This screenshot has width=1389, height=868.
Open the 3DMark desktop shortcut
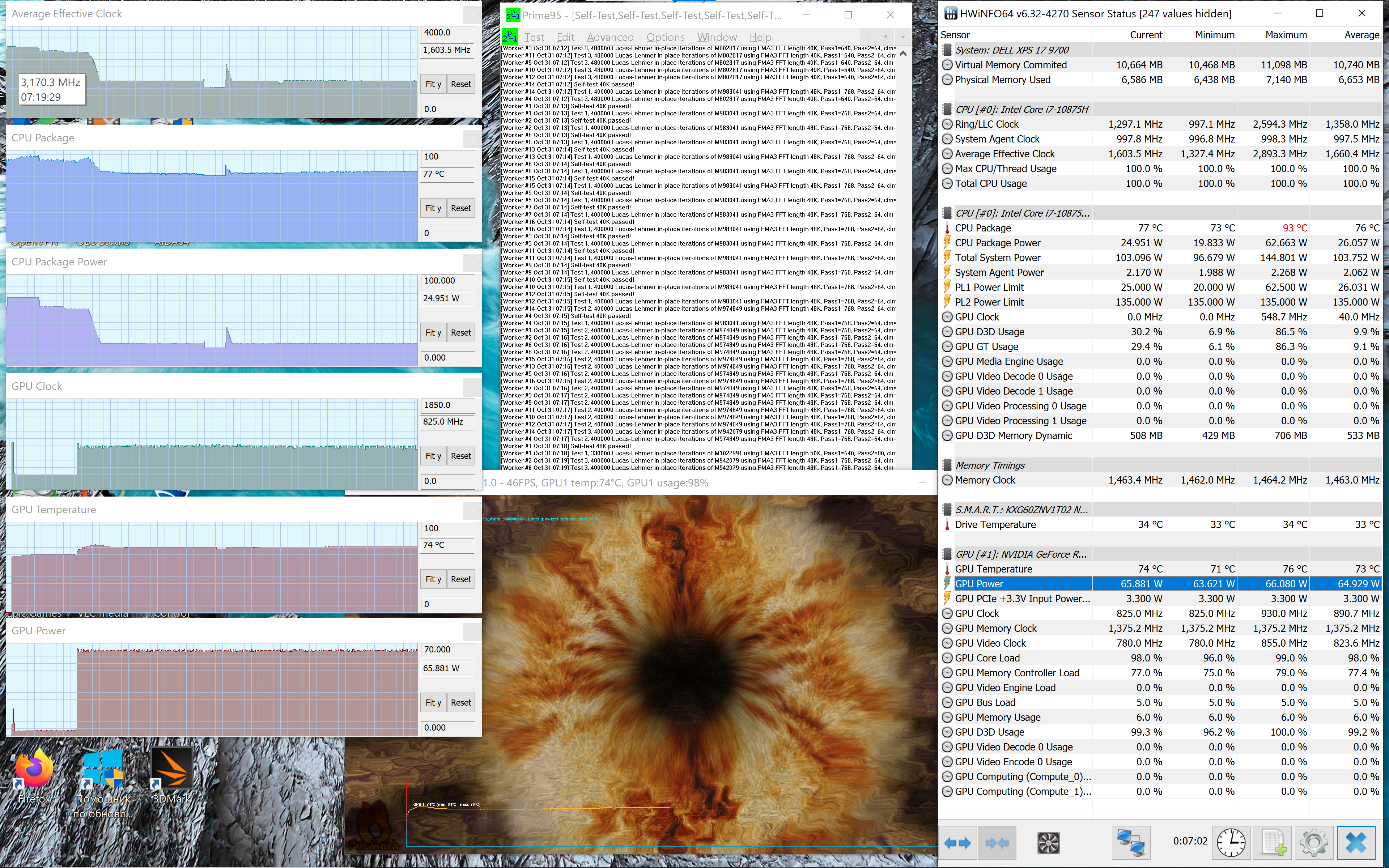171,775
